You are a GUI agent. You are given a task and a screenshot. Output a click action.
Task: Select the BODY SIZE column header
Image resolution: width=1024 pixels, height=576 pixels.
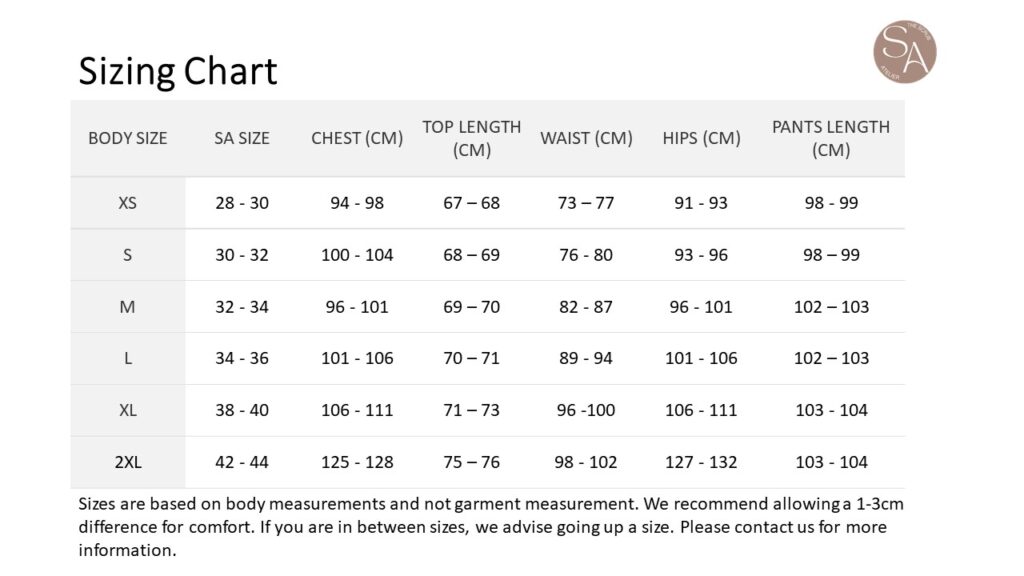128,138
